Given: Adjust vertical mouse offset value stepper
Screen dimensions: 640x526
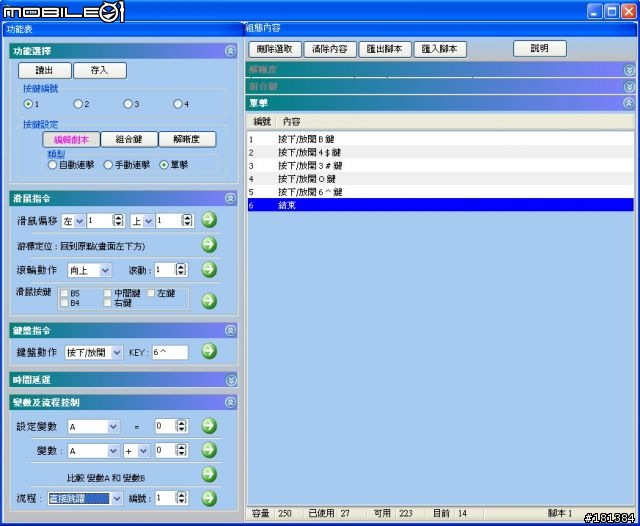Looking at the screenshot, I should (x=187, y=221).
